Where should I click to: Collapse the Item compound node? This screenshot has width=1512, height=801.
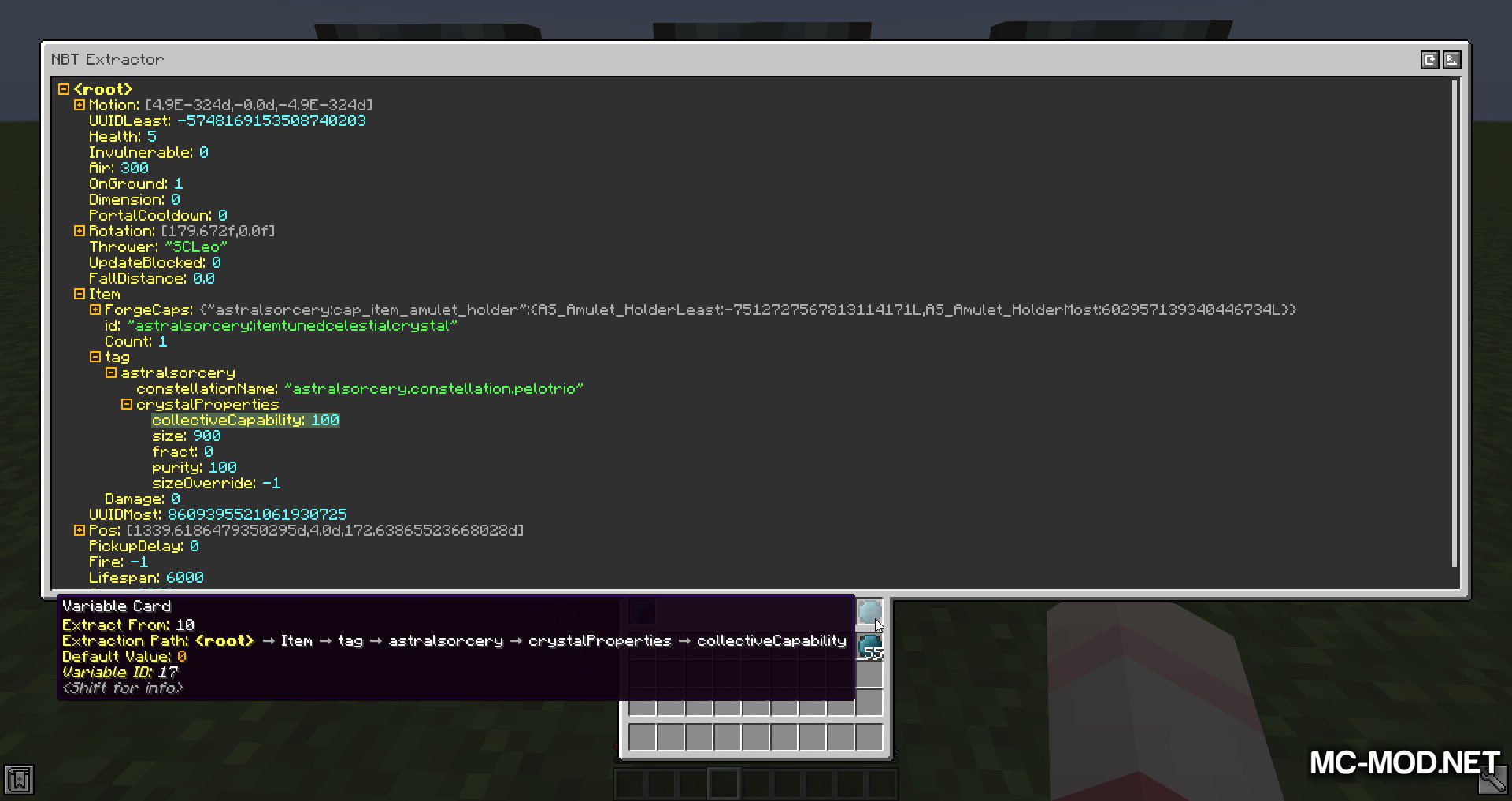[80, 294]
